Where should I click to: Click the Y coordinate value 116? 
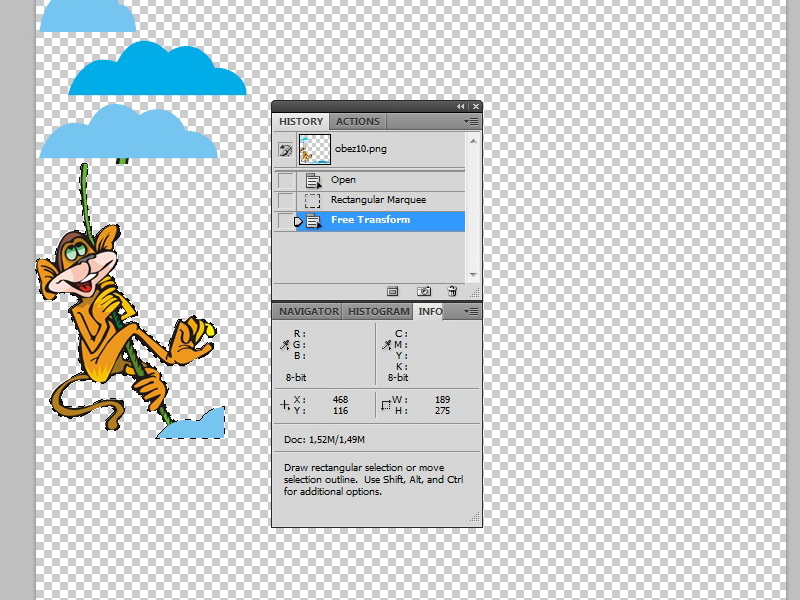point(340,411)
